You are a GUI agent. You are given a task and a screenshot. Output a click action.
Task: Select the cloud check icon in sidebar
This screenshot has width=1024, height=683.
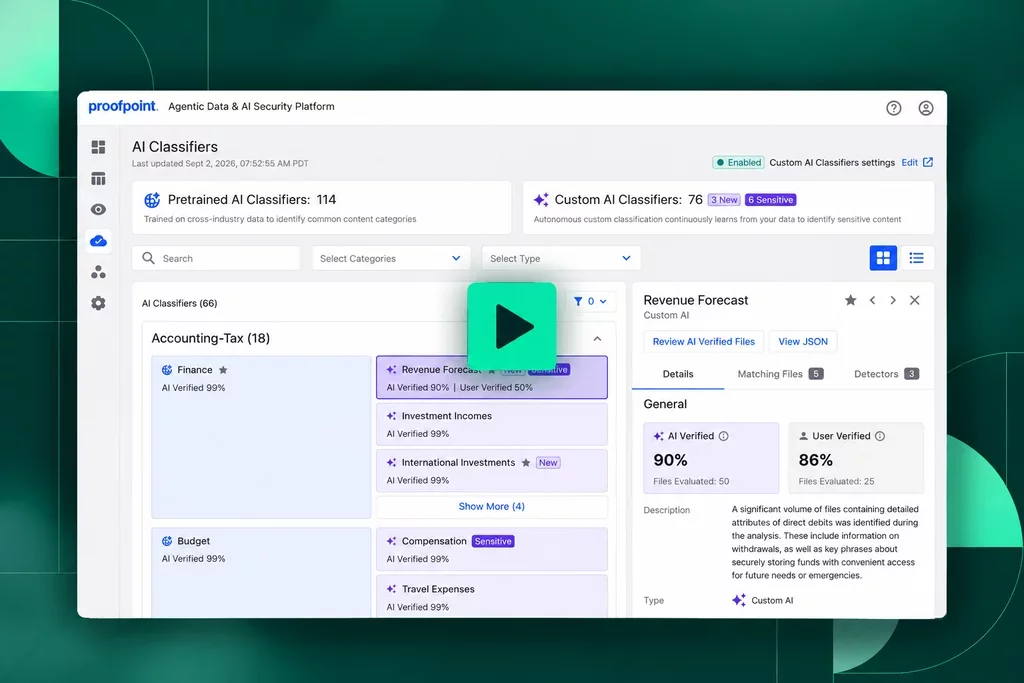click(x=99, y=241)
